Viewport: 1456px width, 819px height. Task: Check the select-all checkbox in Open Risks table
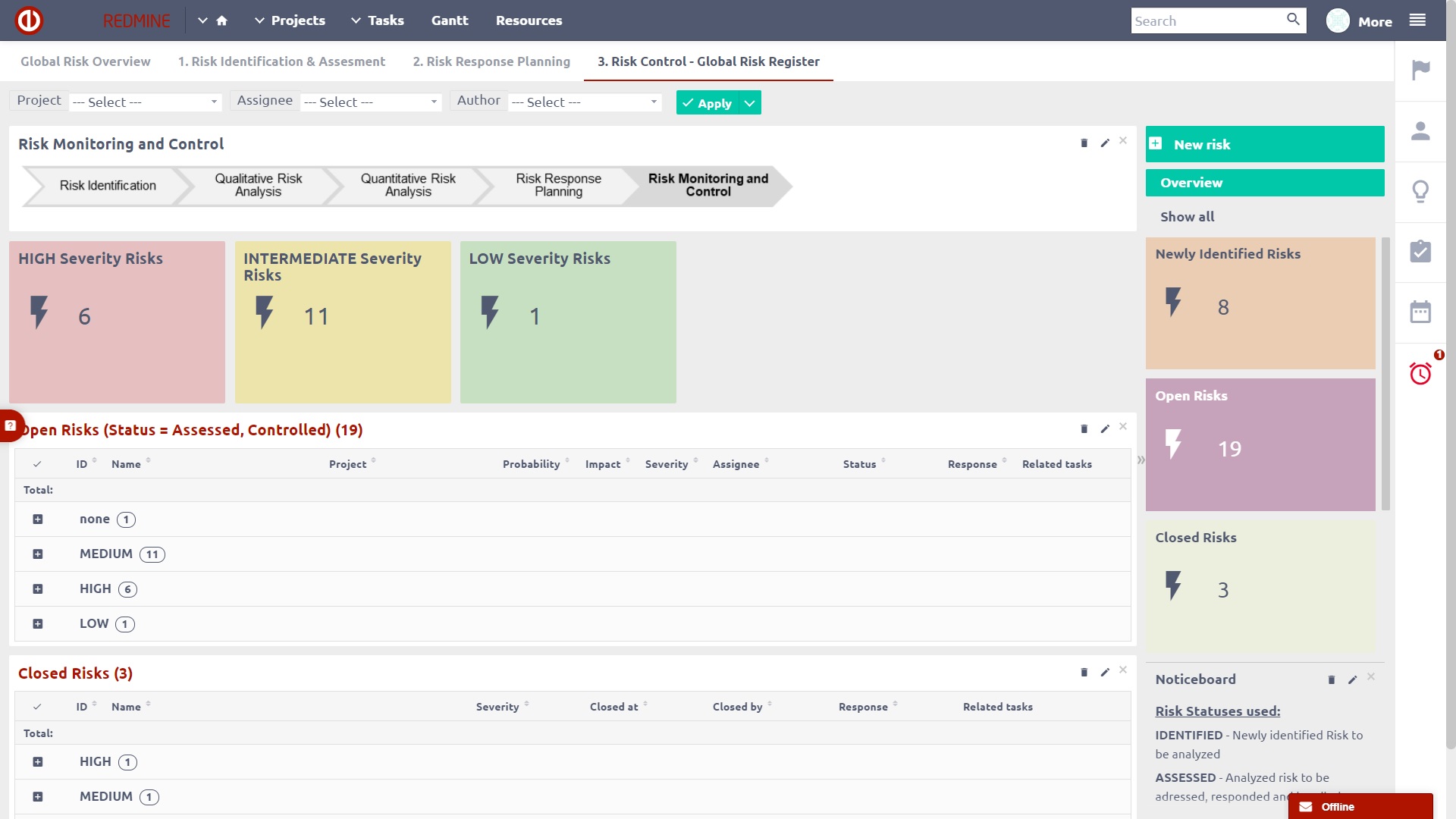[x=38, y=463]
